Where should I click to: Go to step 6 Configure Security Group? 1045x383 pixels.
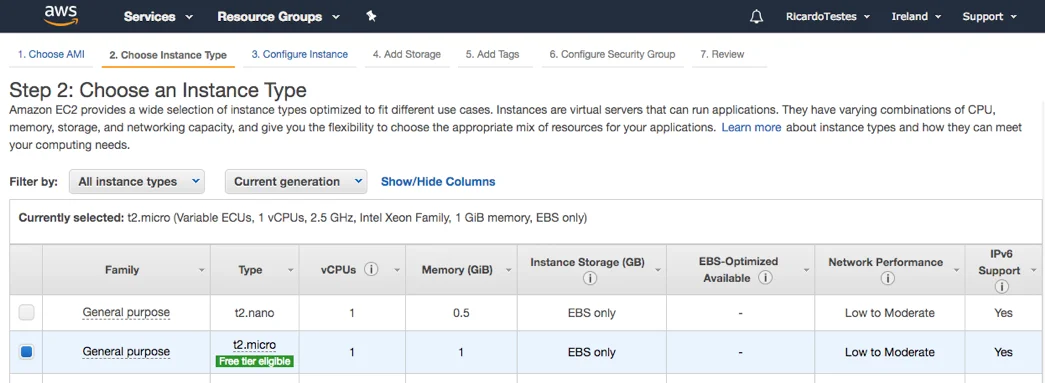tap(612, 55)
